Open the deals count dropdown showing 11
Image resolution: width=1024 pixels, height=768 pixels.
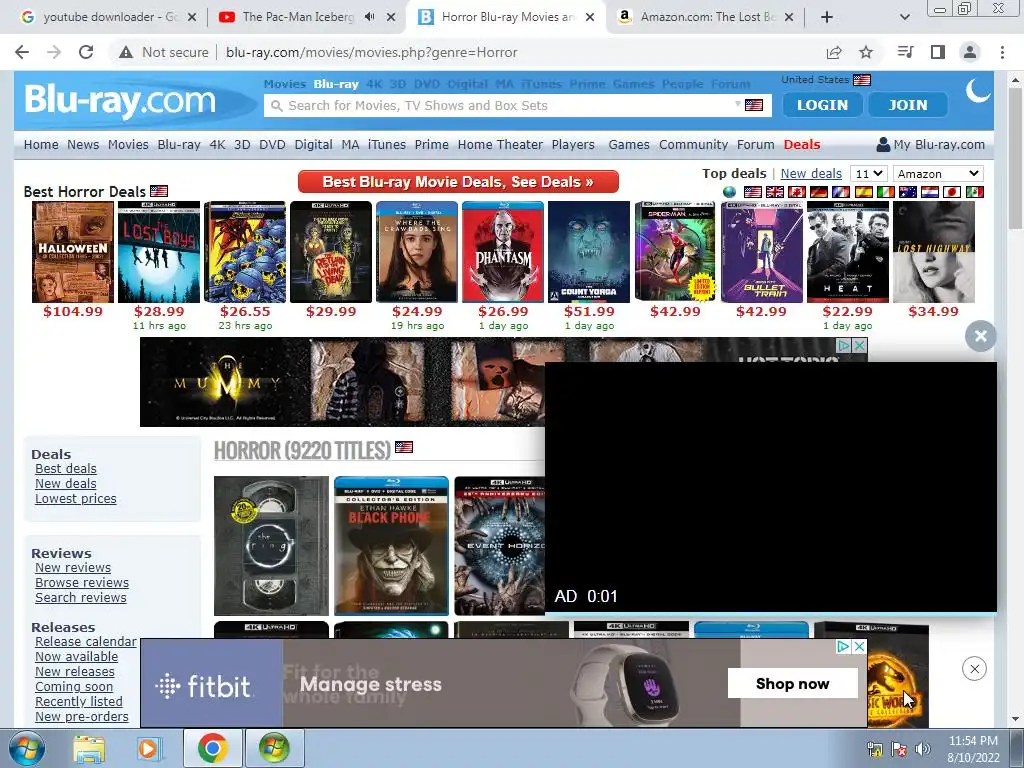point(869,174)
